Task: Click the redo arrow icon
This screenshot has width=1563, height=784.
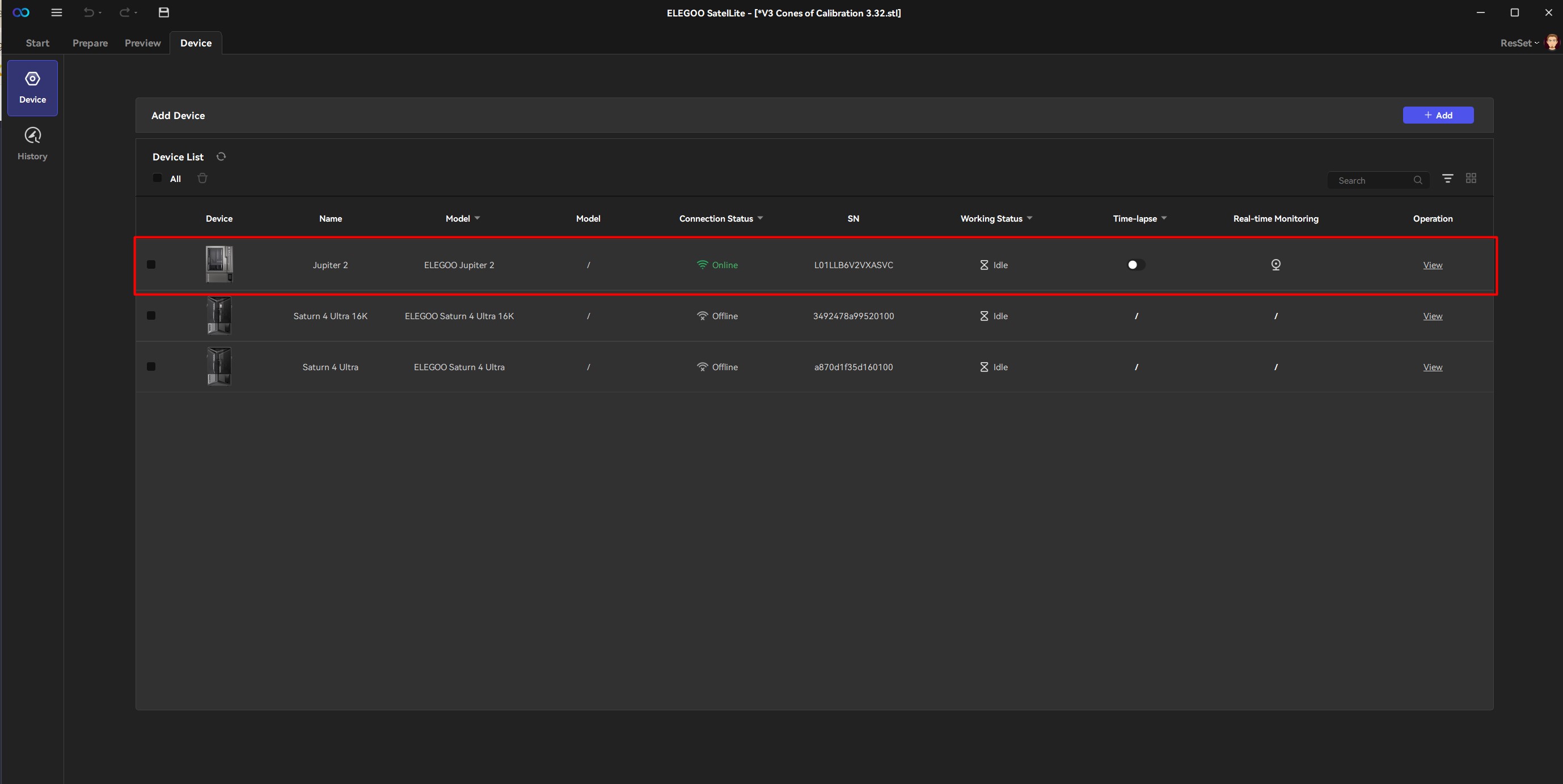Action: click(124, 12)
